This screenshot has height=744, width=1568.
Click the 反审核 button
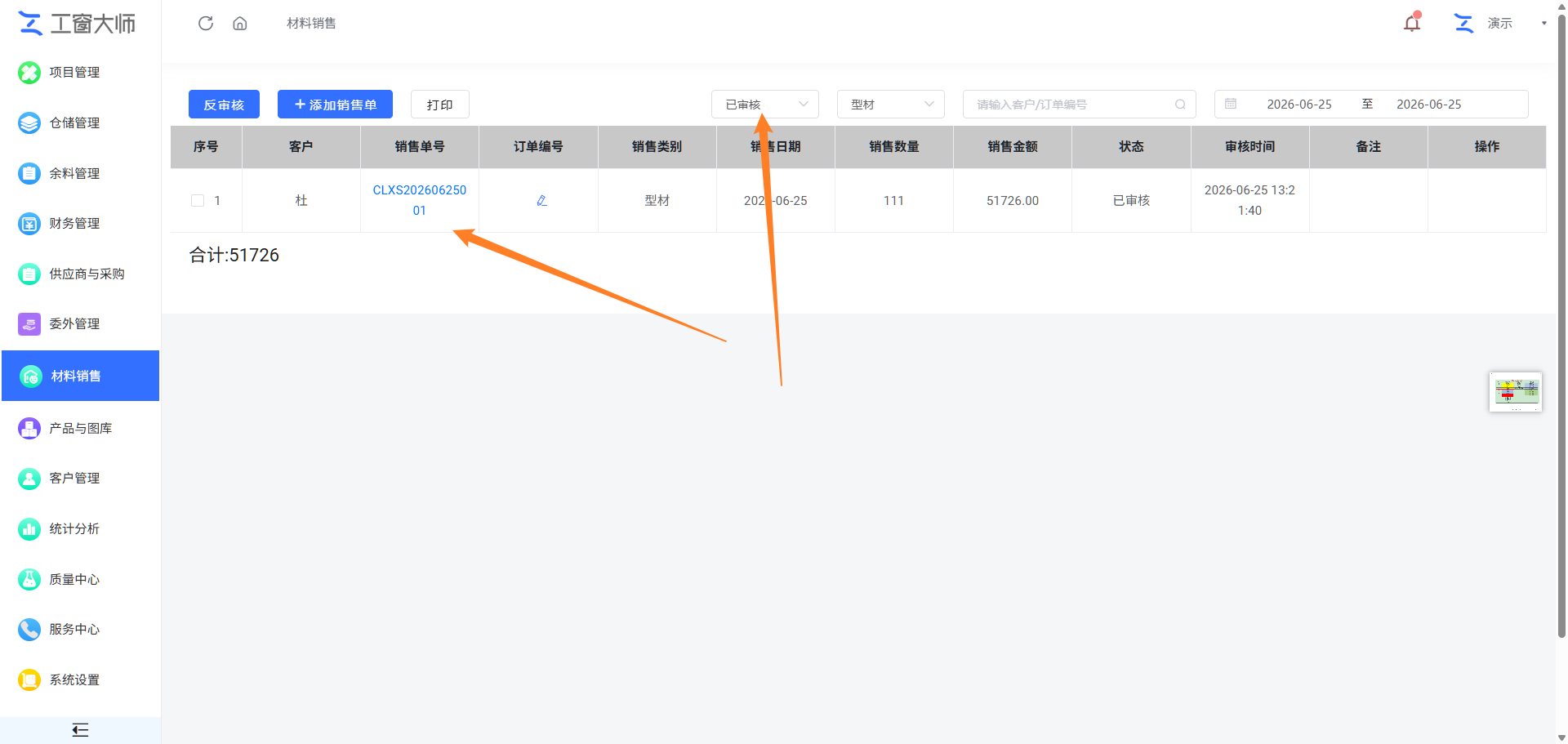(224, 105)
